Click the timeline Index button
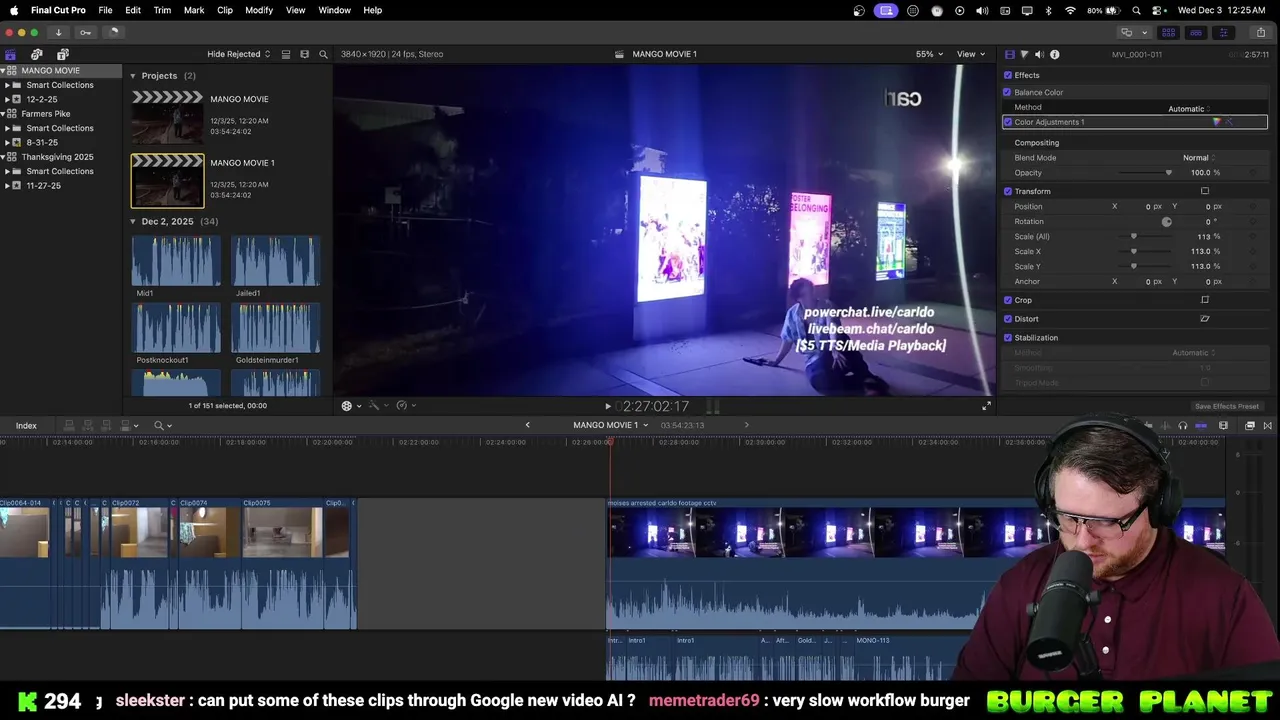The height and width of the screenshot is (720, 1280). pos(26,426)
